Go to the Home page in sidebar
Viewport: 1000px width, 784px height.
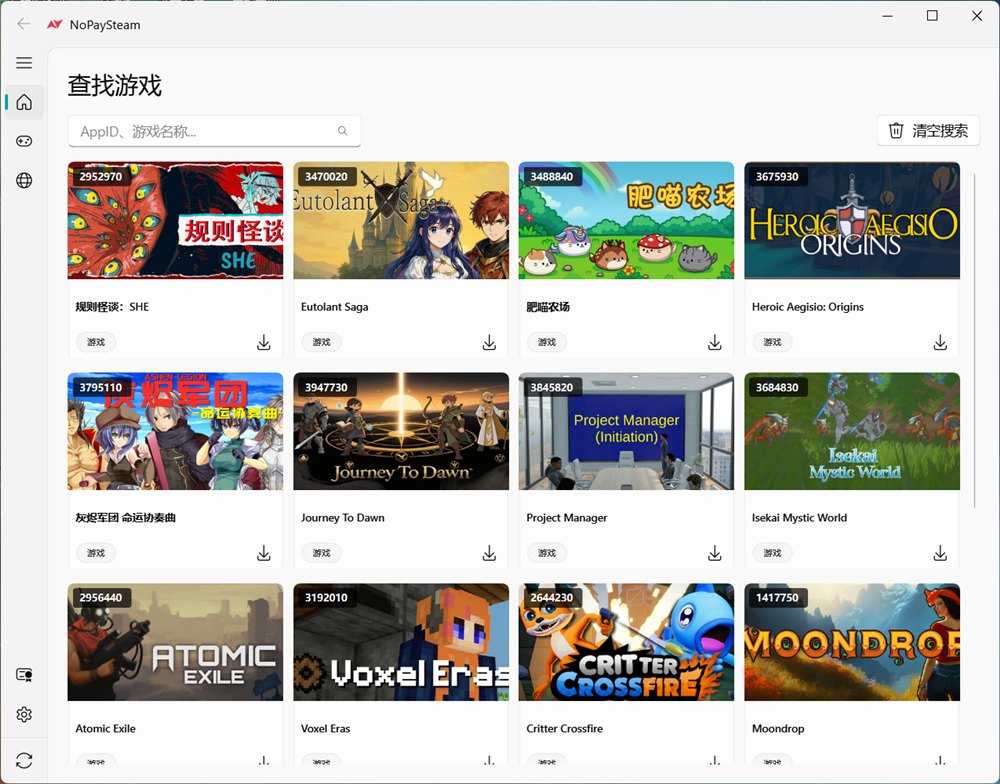click(x=24, y=102)
